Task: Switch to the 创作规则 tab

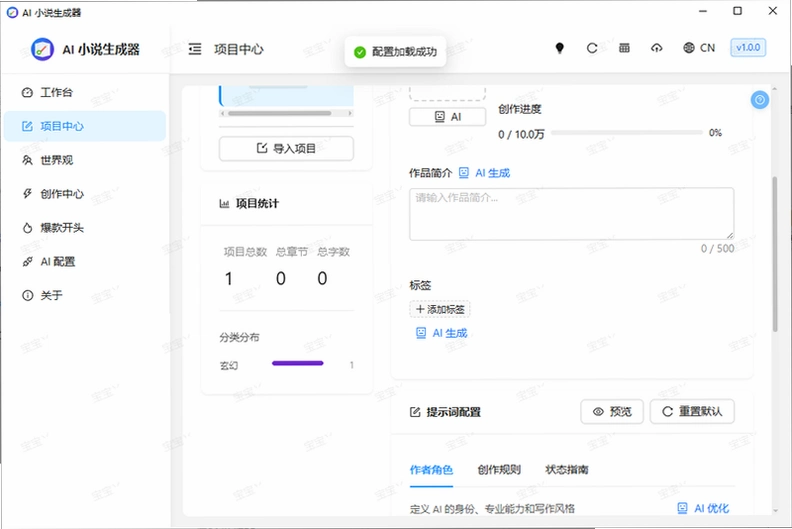Action: pyautogui.click(x=499, y=470)
